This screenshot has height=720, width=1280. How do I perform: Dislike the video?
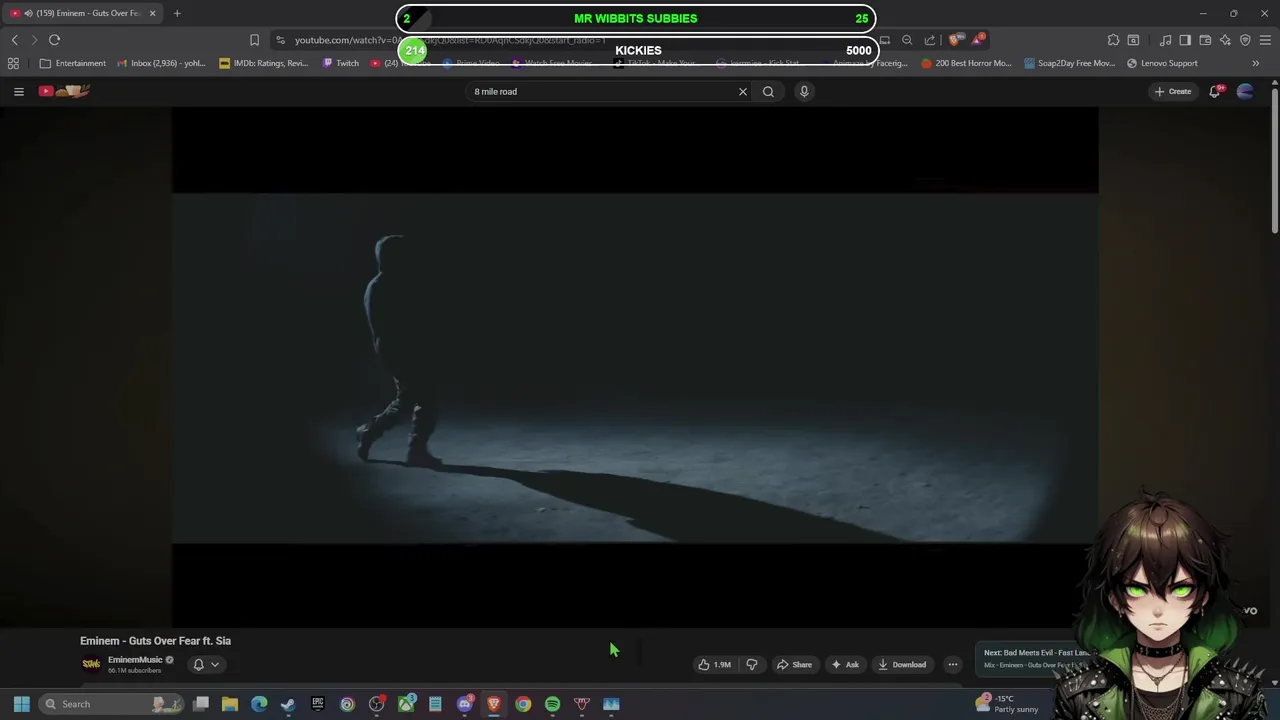click(752, 664)
